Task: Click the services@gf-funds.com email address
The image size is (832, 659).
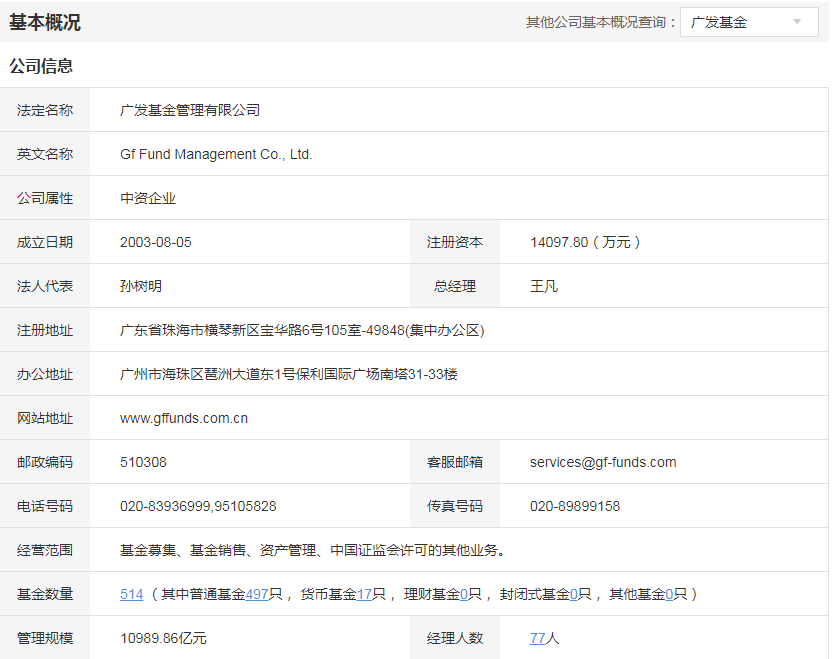Action: (x=603, y=462)
